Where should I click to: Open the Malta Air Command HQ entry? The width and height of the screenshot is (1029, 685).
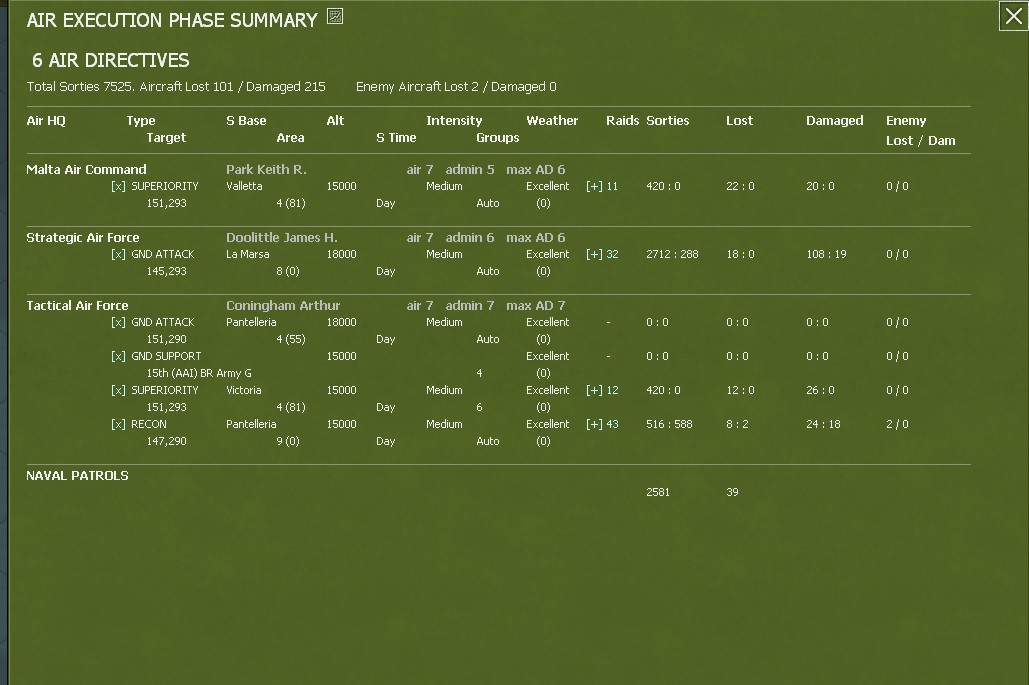pyautogui.click(x=86, y=169)
